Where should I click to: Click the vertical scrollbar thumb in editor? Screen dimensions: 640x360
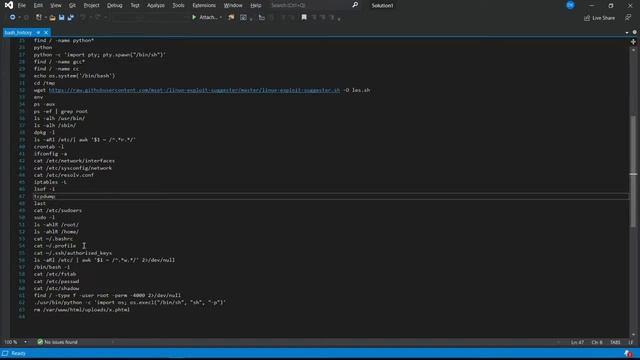click(x=633, y=171)
